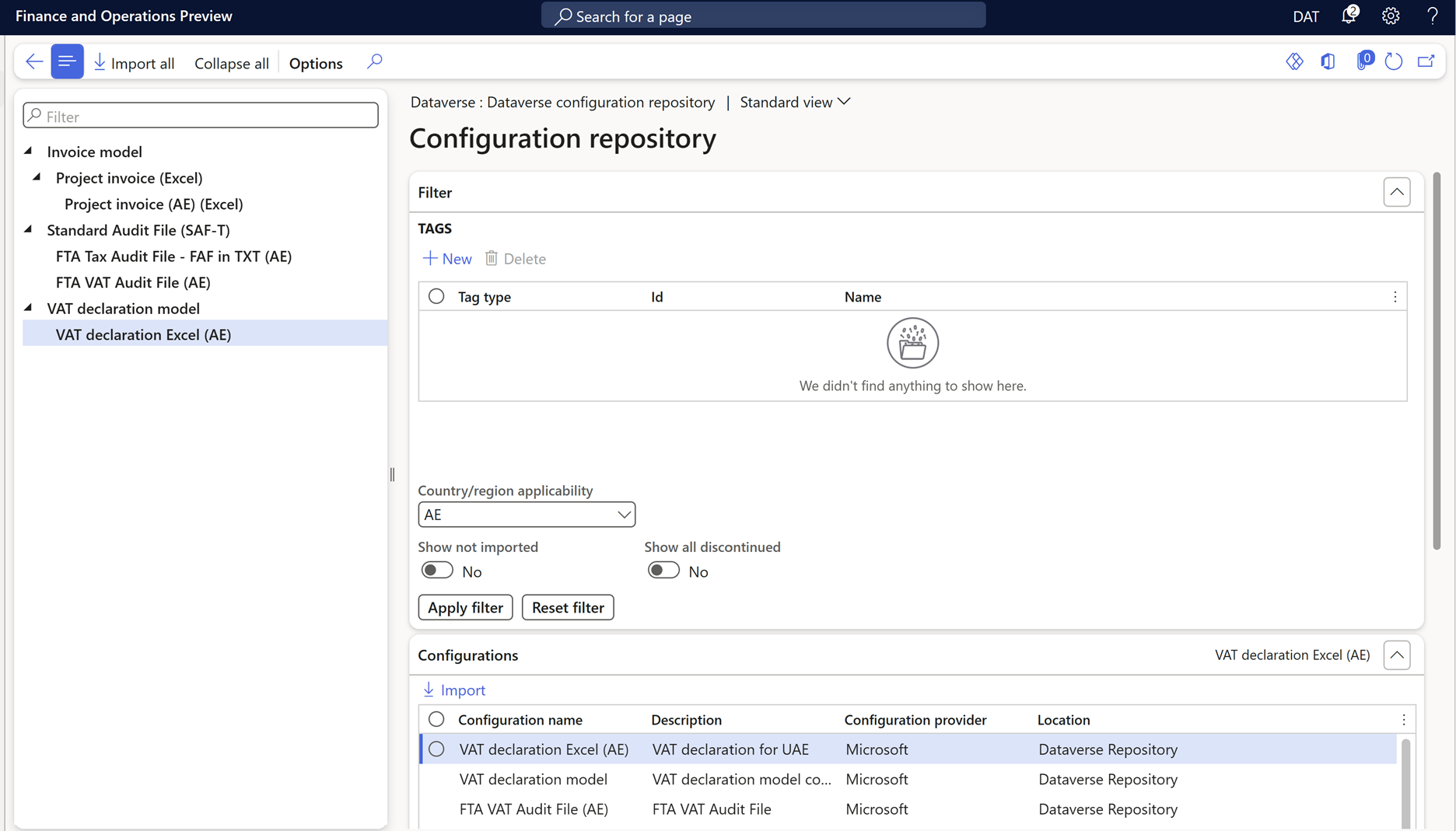Open the page in a new window

1426,61
